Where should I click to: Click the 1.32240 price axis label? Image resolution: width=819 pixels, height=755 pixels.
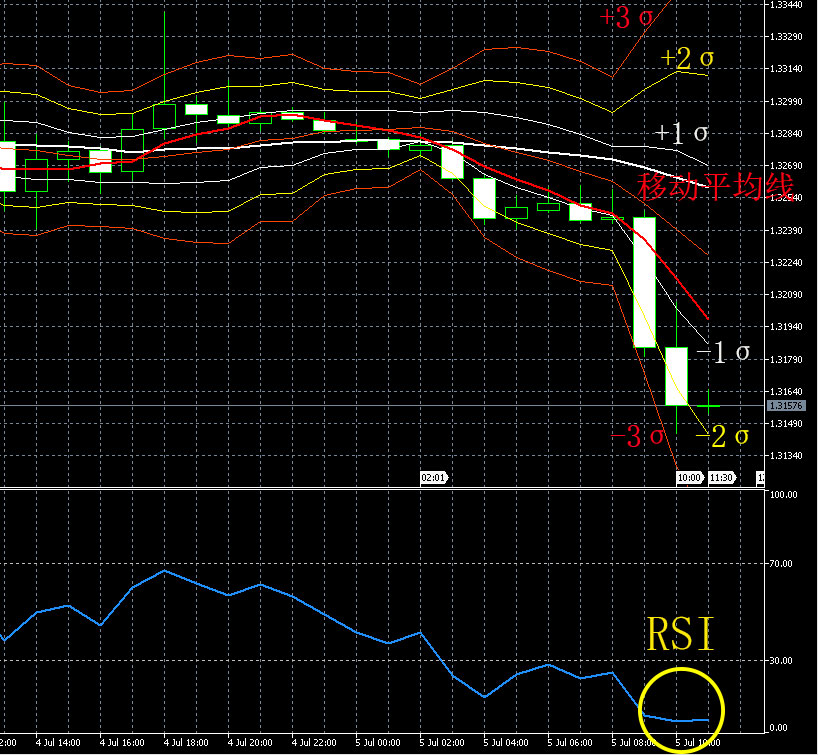[x=787, y=262]
